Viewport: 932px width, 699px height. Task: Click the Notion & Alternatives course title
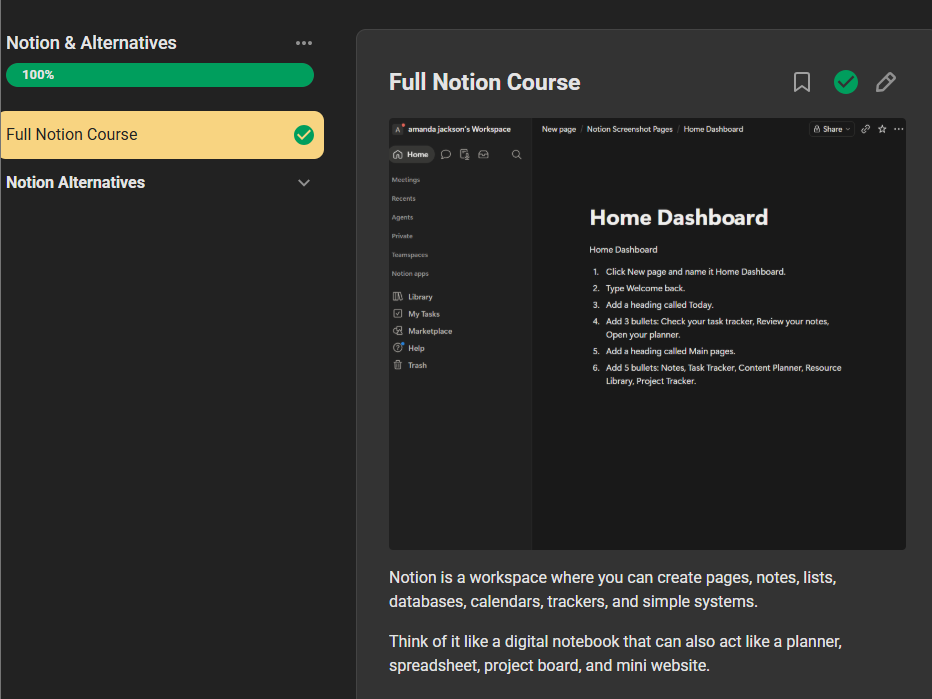point(92,43)
